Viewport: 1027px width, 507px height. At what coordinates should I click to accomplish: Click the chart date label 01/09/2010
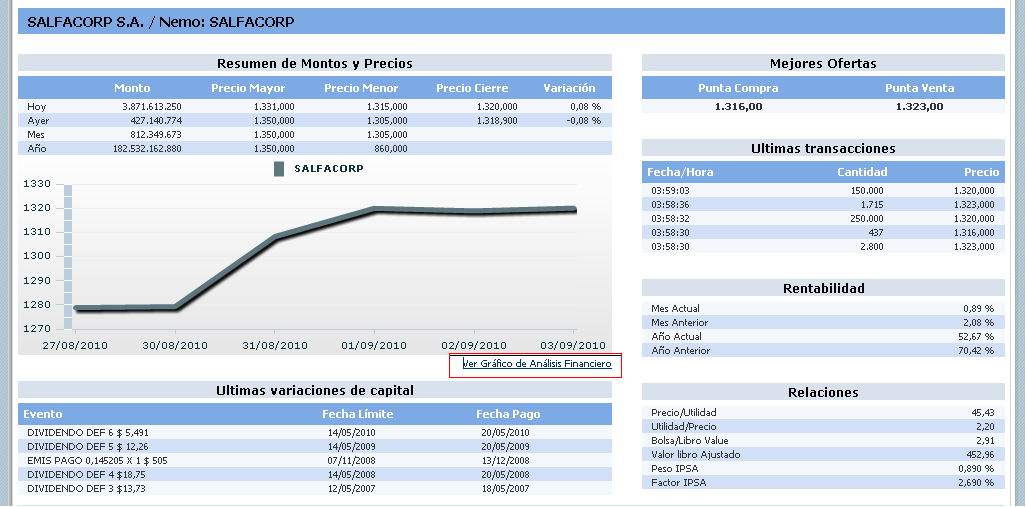tap(374, 345)
